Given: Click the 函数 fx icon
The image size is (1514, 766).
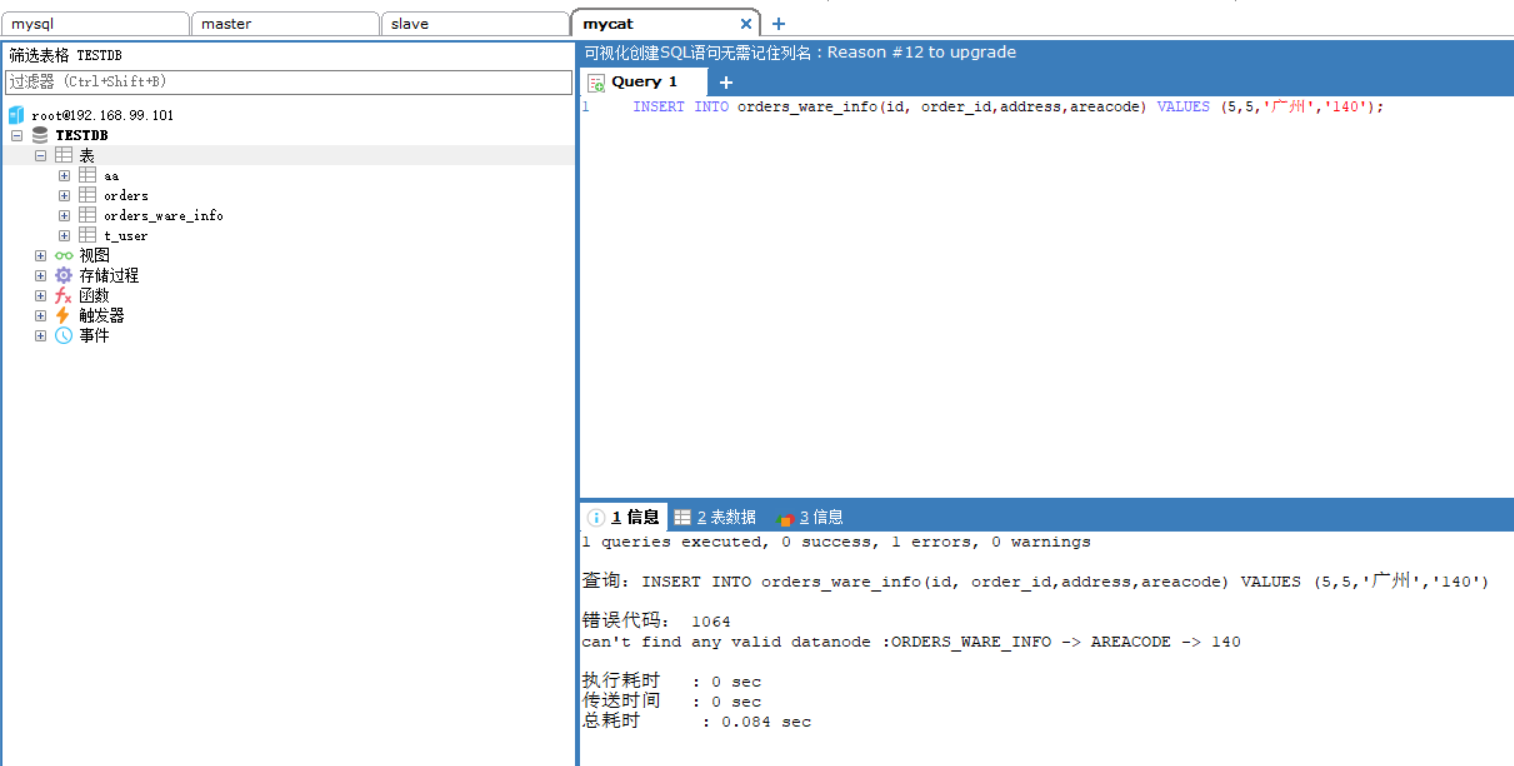Looking at the screenshot, I should (x=64, y=295).
